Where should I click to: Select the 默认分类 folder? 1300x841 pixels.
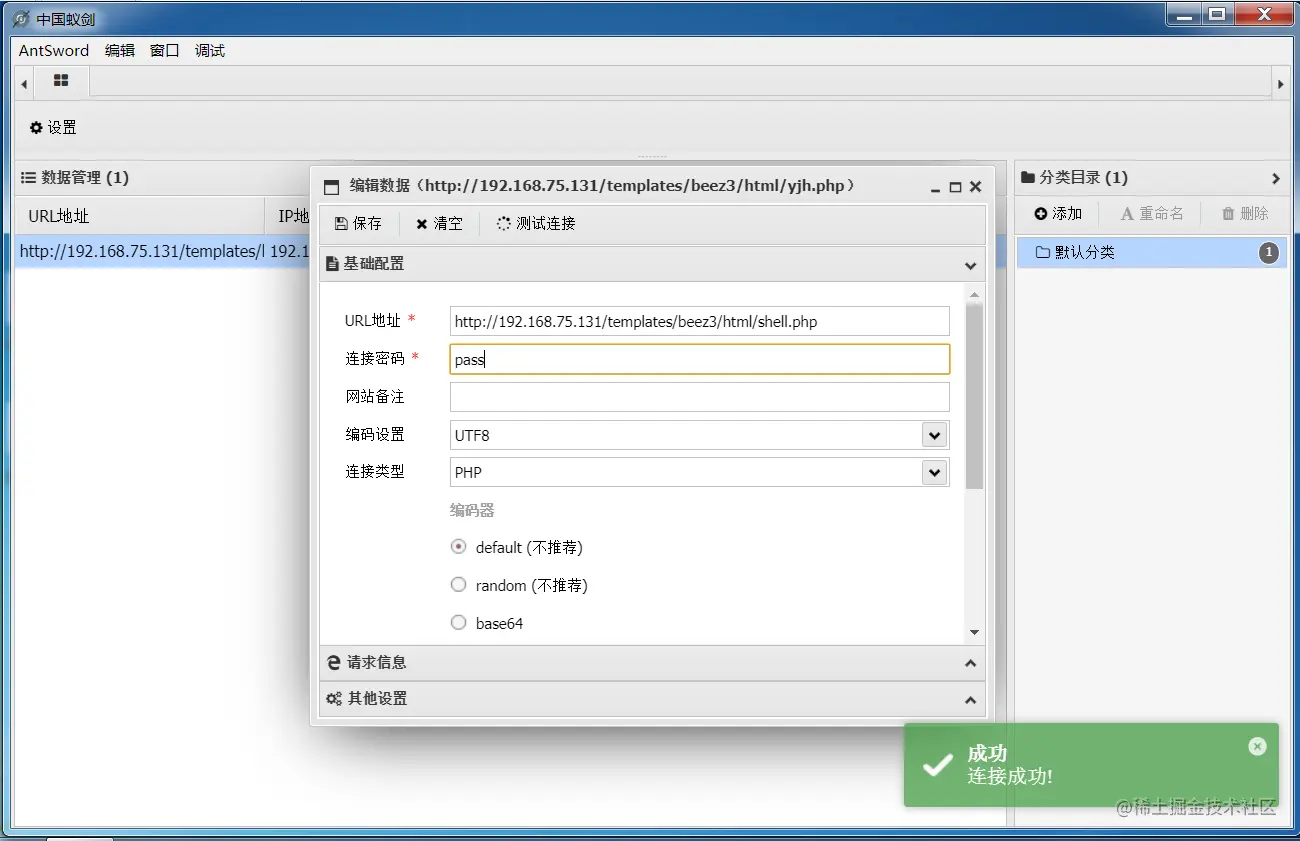pyautogui.click(x=1151, y=252)
